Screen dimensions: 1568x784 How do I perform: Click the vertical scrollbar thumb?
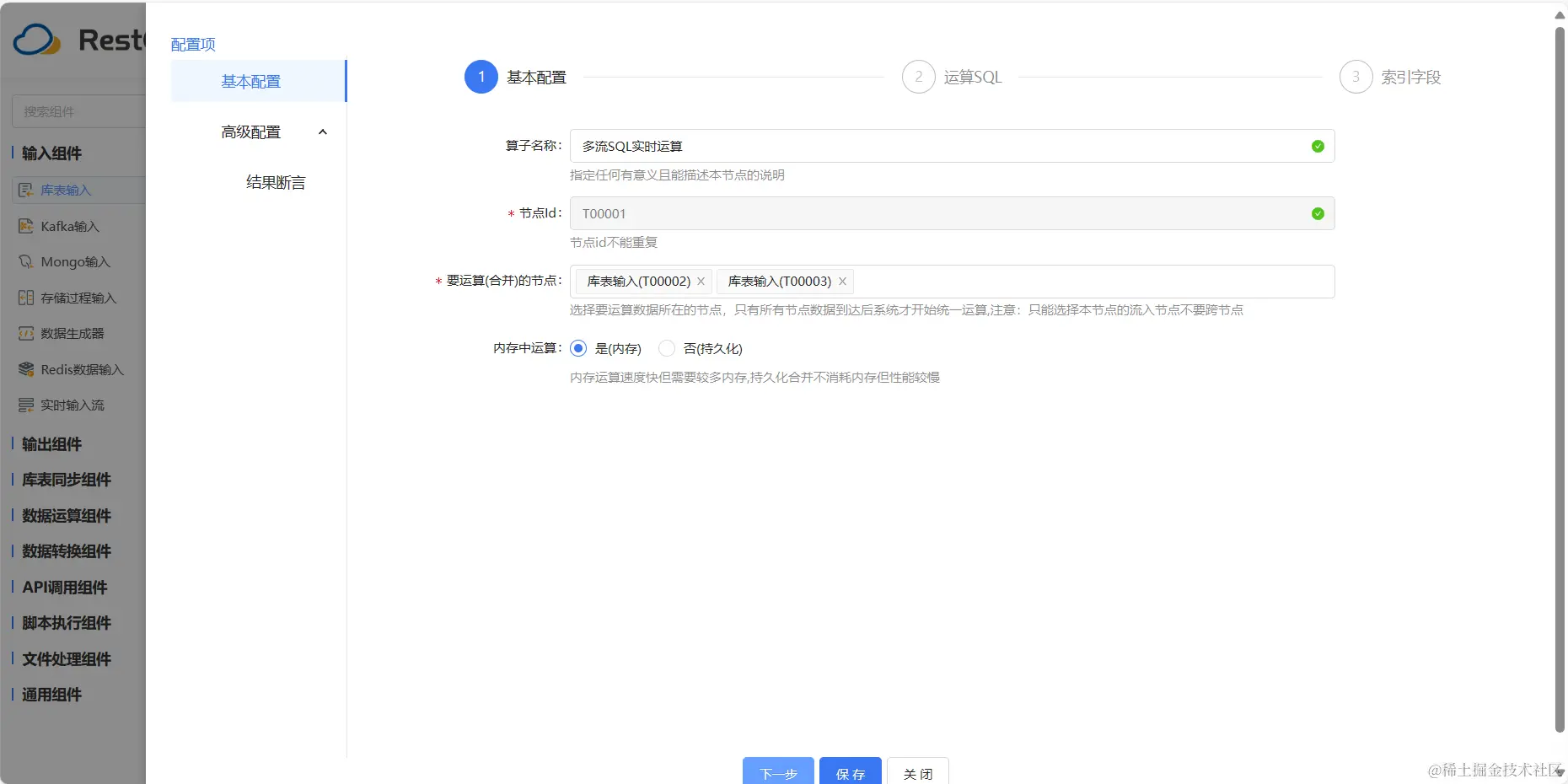pos(1560,379)
